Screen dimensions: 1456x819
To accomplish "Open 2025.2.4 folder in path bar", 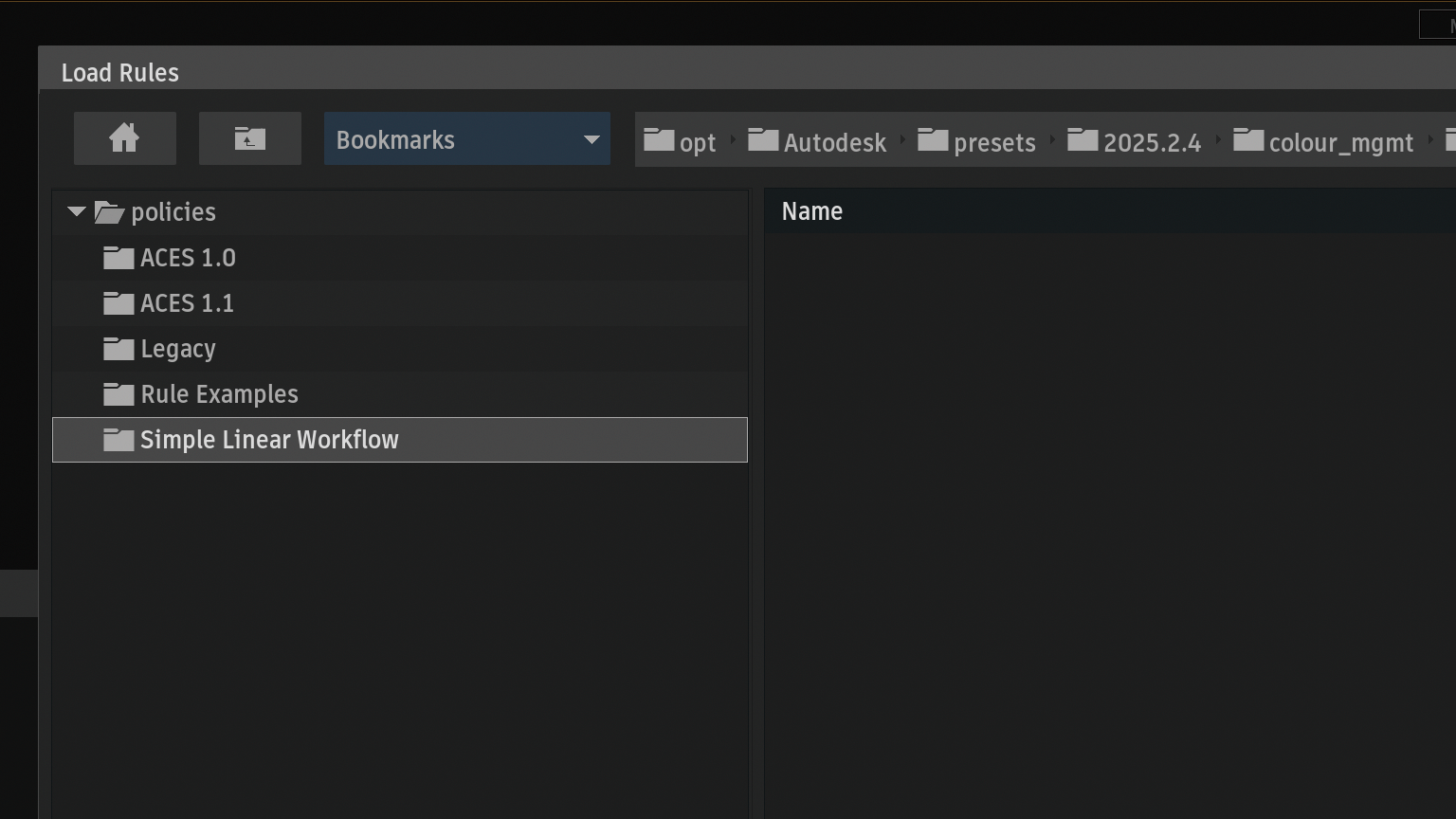I will 1135,142.
